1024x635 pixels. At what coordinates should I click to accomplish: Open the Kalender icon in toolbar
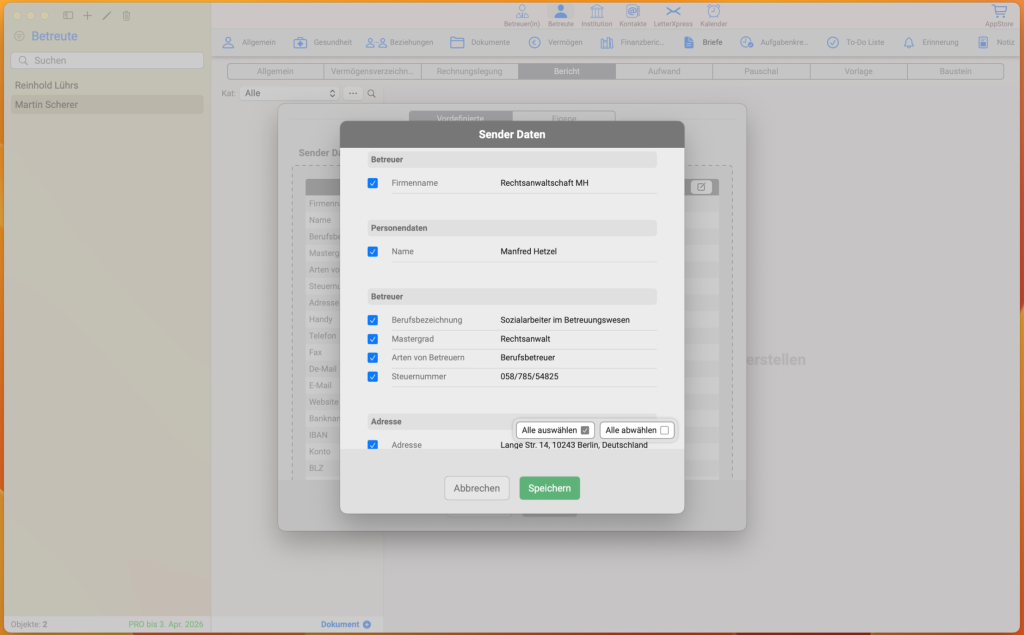click(713, 13)
